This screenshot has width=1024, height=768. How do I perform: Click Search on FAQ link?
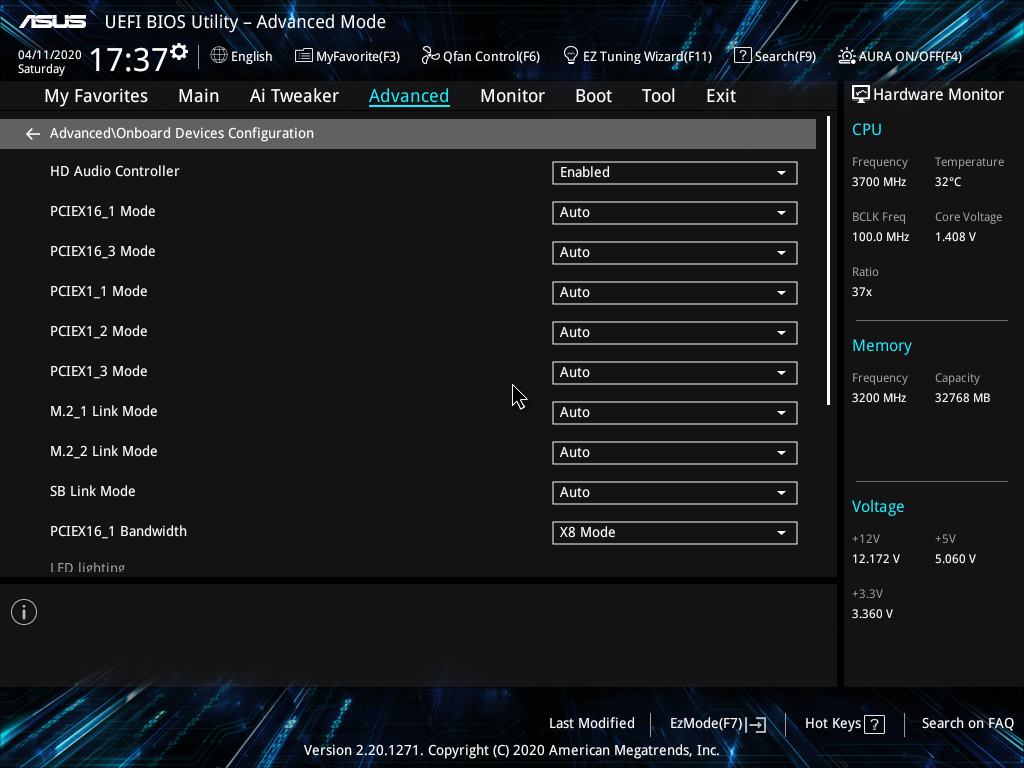click(967, 723)
